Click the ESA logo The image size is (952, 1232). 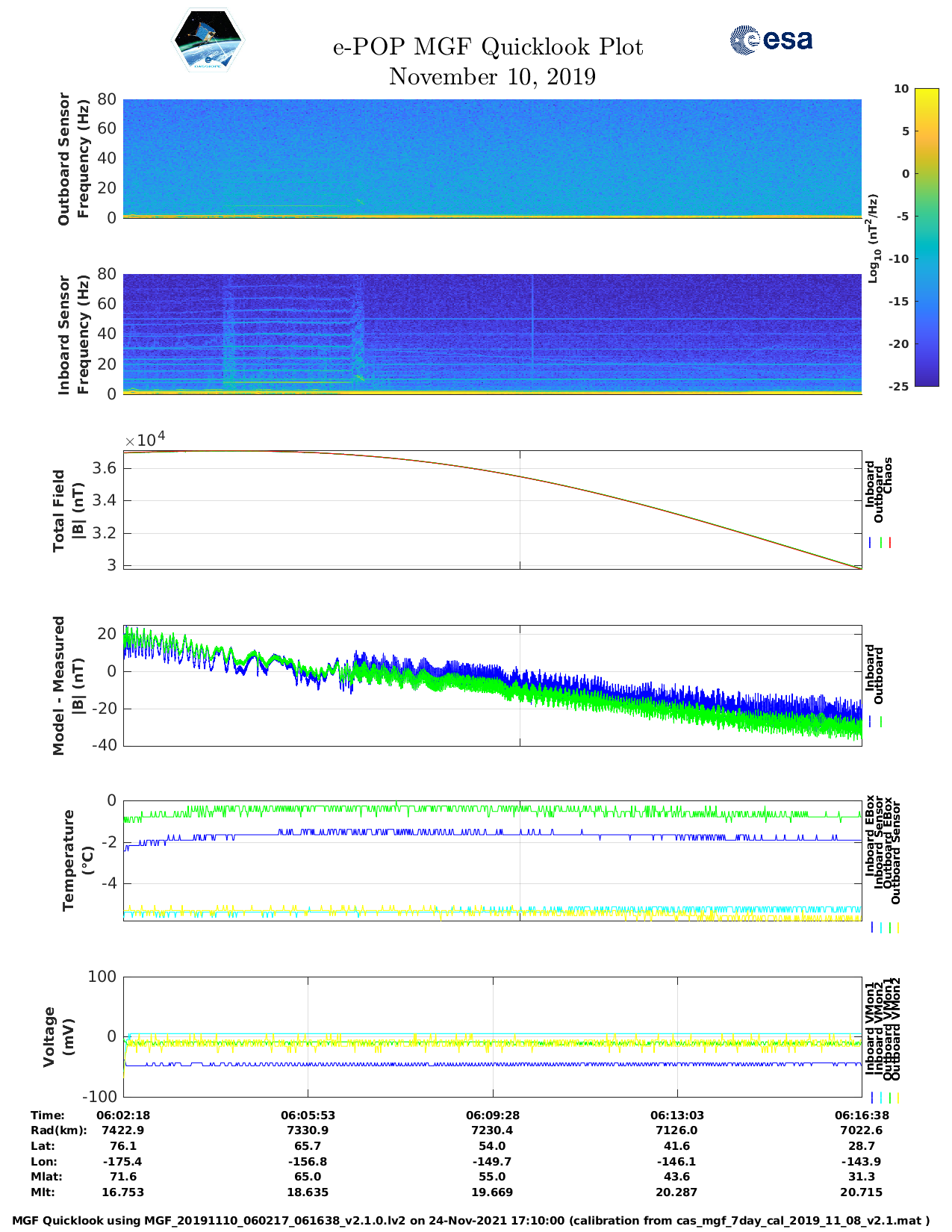coord(771,40)
